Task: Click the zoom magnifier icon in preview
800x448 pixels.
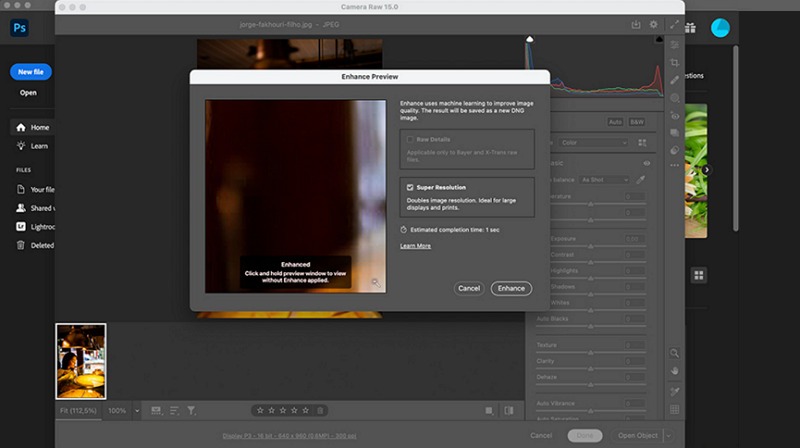Action: tap(376, 283)
